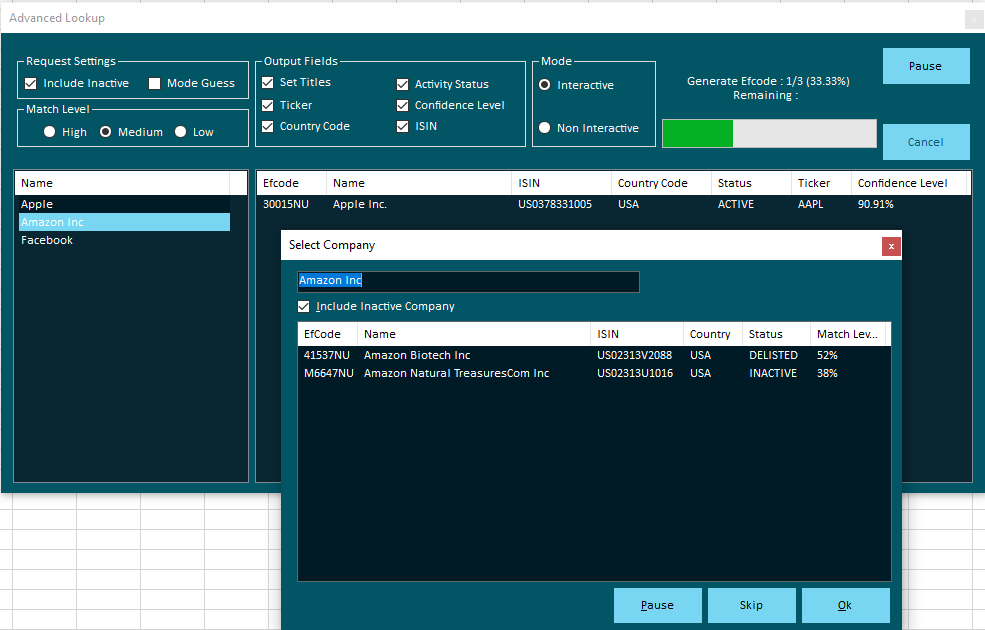Uncheck the Country Code checkbox

coord(268,127)
